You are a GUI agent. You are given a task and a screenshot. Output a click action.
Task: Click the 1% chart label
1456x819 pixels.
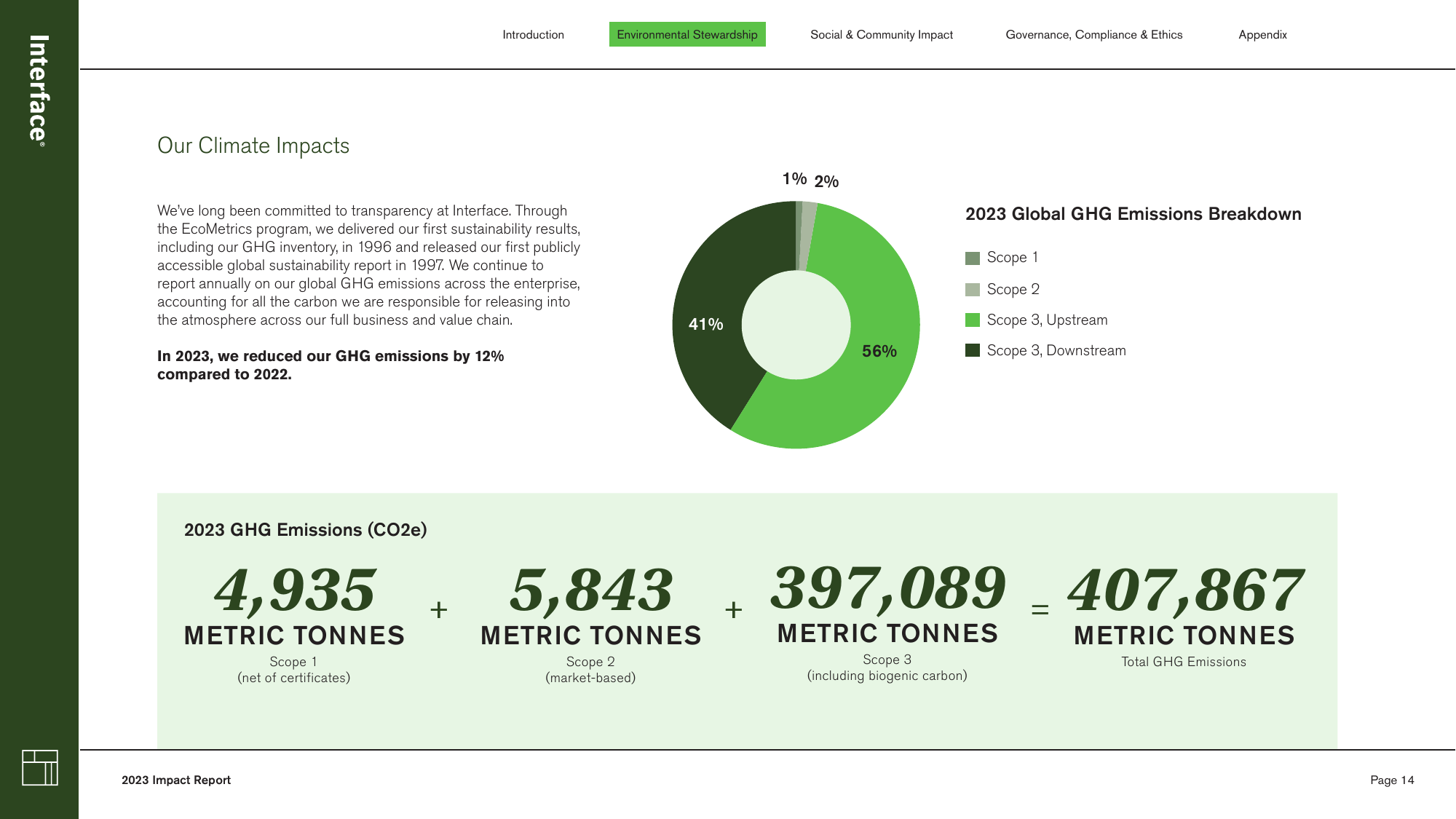pyautogui.click(x=794, y=178)
